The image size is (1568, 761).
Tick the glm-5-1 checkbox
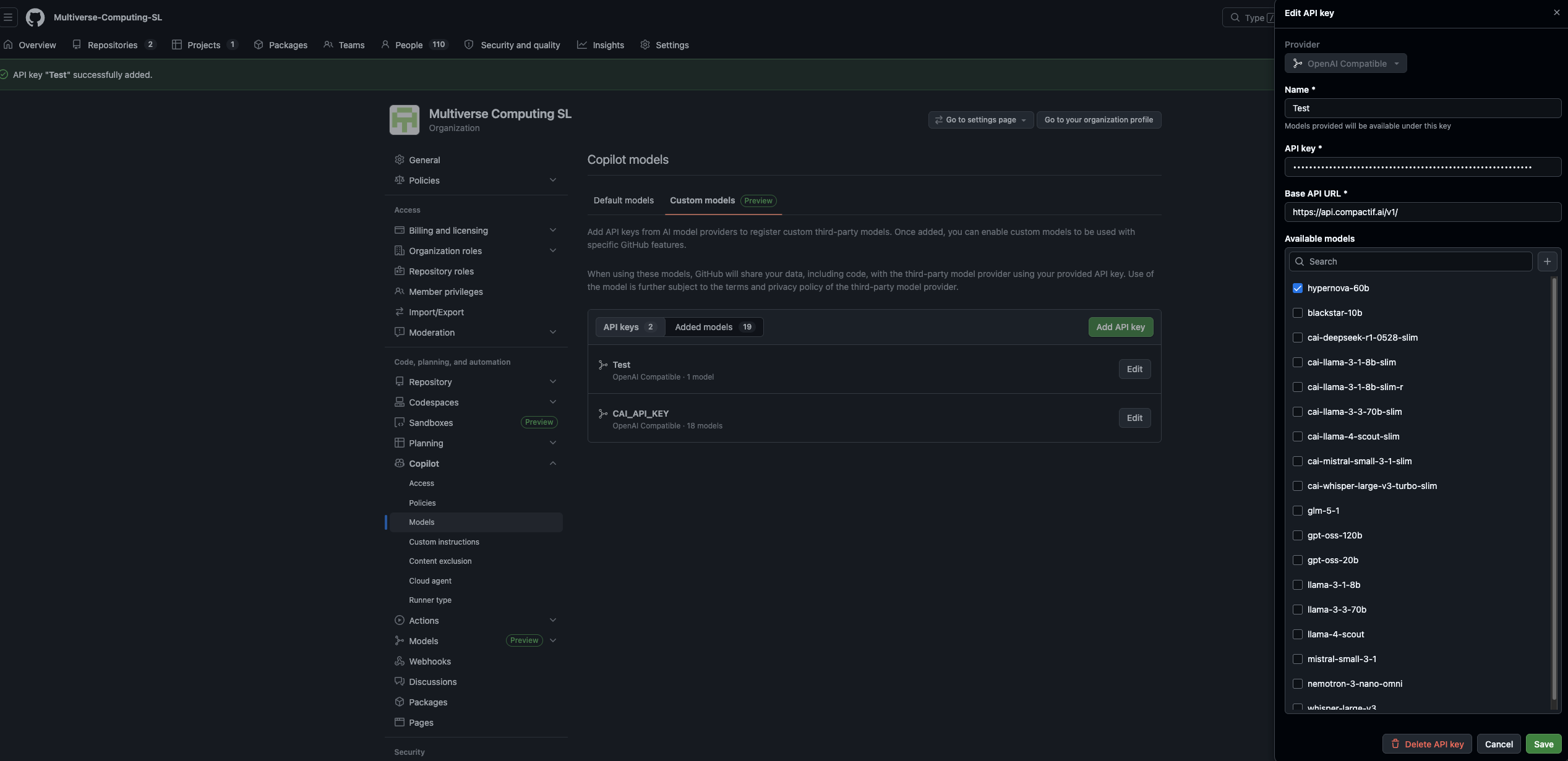click(x=1298, y=511)
